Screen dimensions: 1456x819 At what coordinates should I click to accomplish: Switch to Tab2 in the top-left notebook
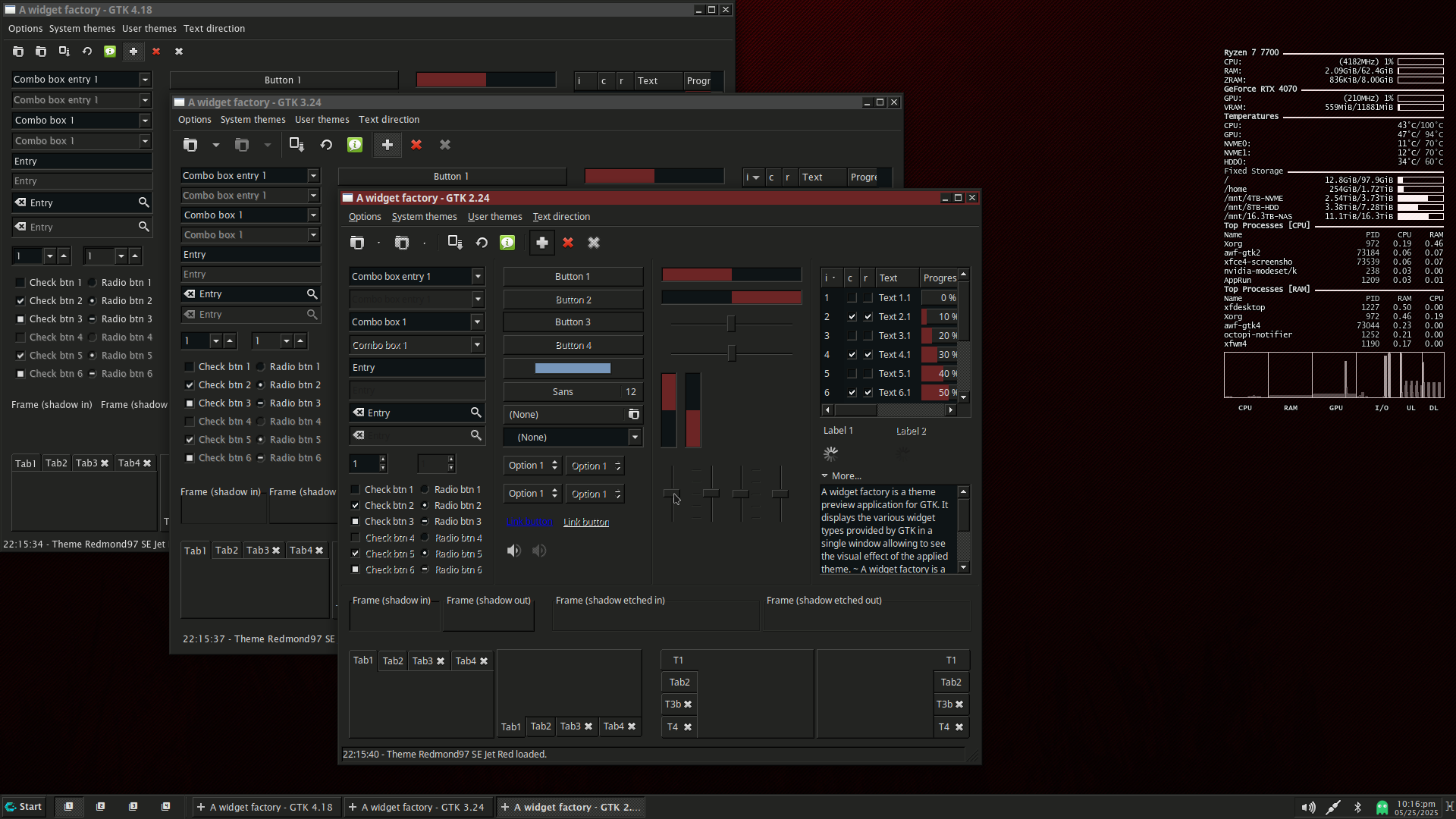[393, 661]
